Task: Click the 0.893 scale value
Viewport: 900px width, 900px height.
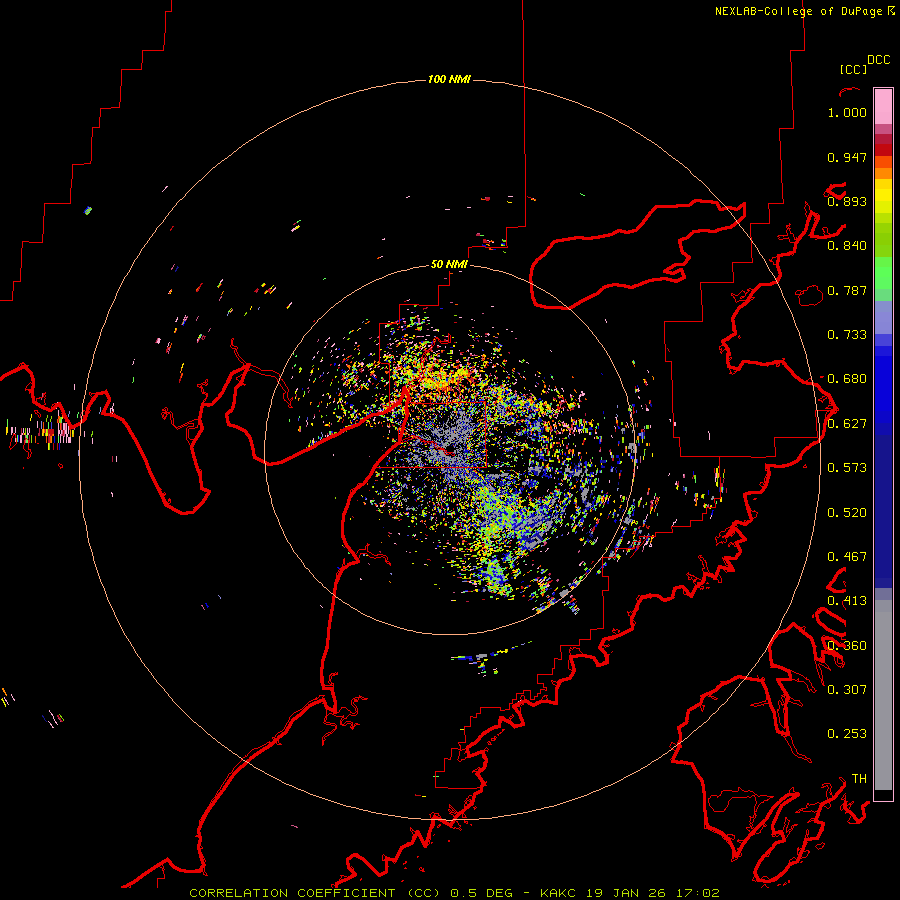Action: (x=847, y=201)
